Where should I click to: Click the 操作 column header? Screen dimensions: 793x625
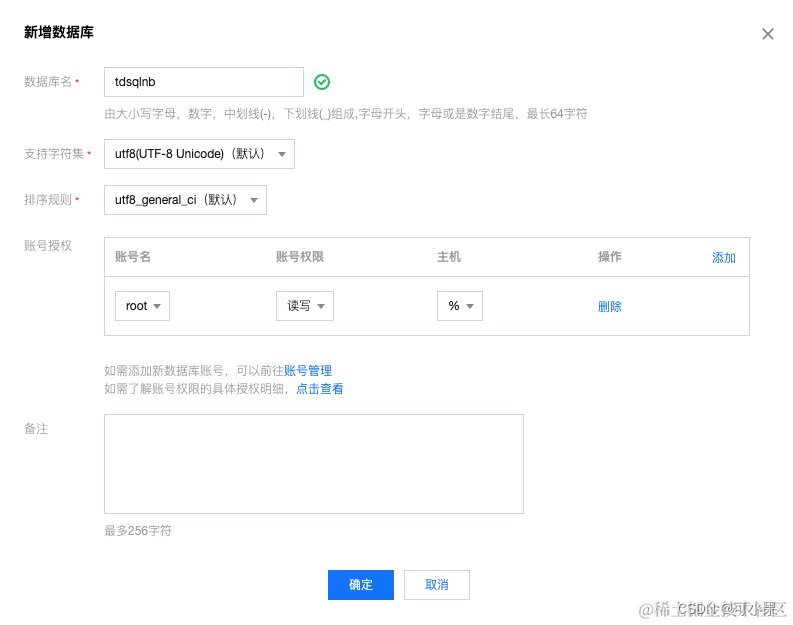(609, 257)
